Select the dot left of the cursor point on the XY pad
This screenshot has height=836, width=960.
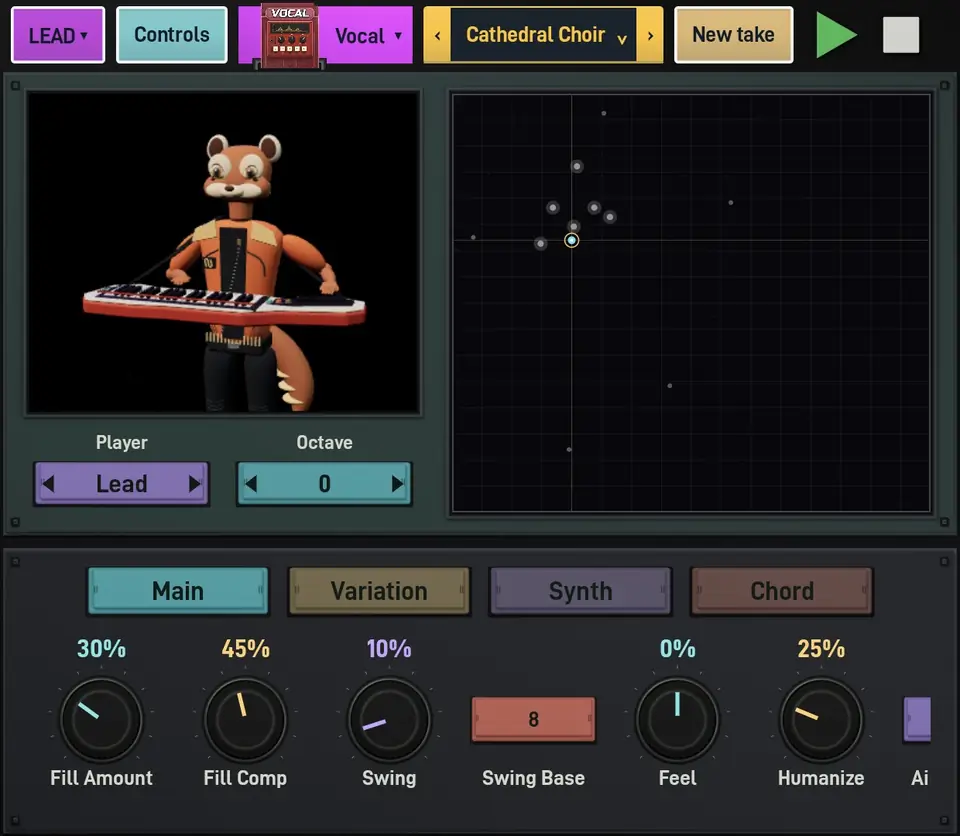[540, 244]
